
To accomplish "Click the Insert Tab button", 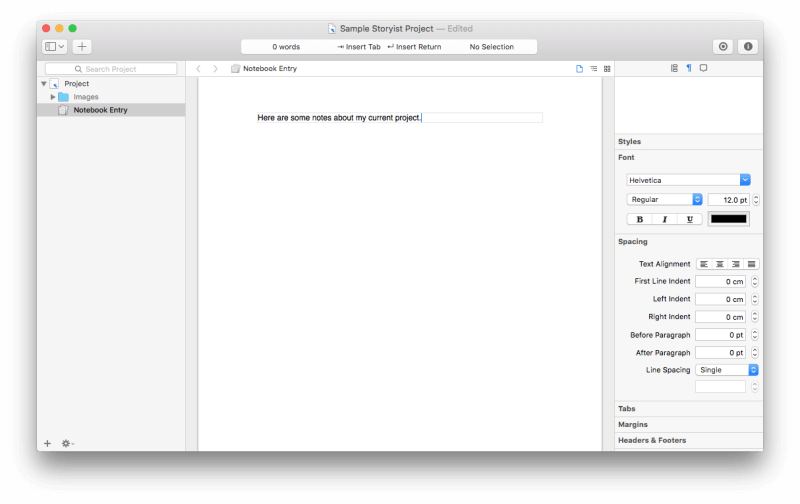I will coord(359,46).
